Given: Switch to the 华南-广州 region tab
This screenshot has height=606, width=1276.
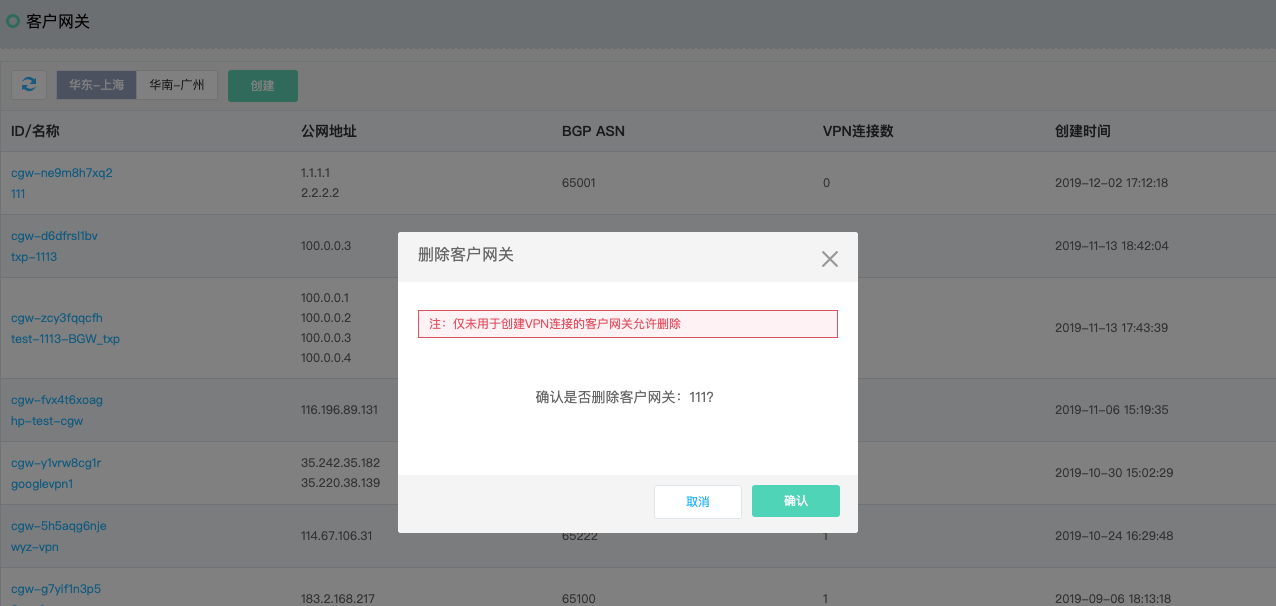Looking at the screenshot, I should coord(177,84).
